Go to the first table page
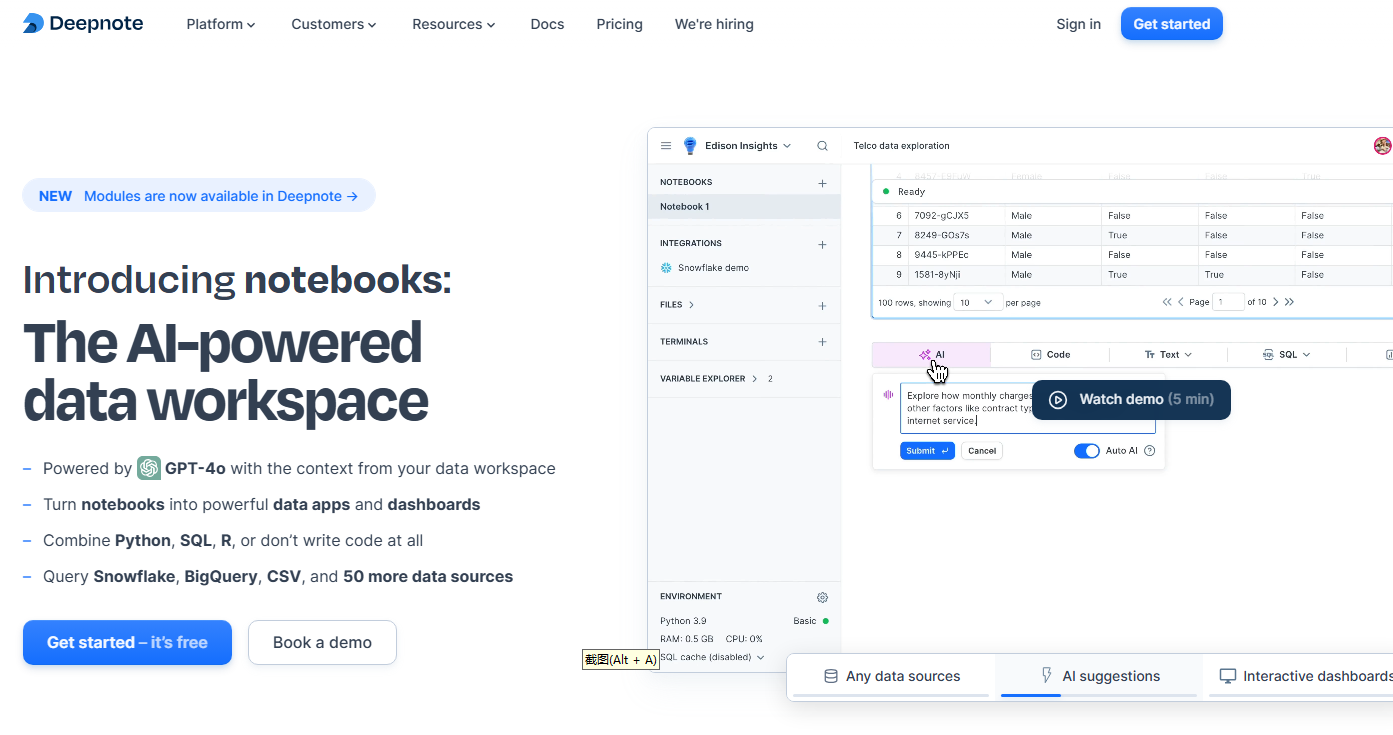The height and width of the screenshot is (735, 1393). click(x=1167, y=302)
